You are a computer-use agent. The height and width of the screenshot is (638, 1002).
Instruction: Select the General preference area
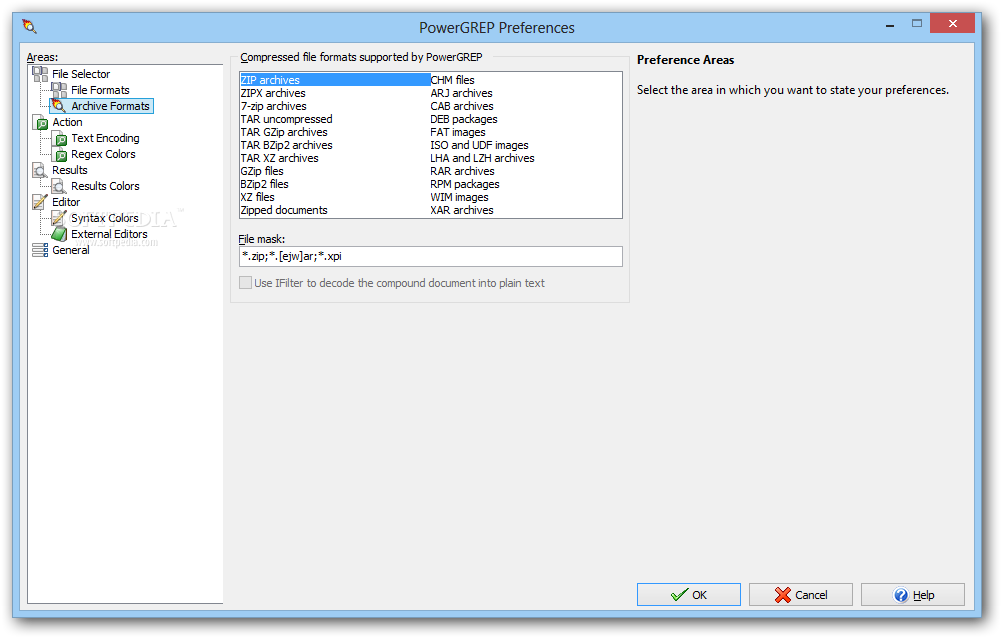coord(71,250)
